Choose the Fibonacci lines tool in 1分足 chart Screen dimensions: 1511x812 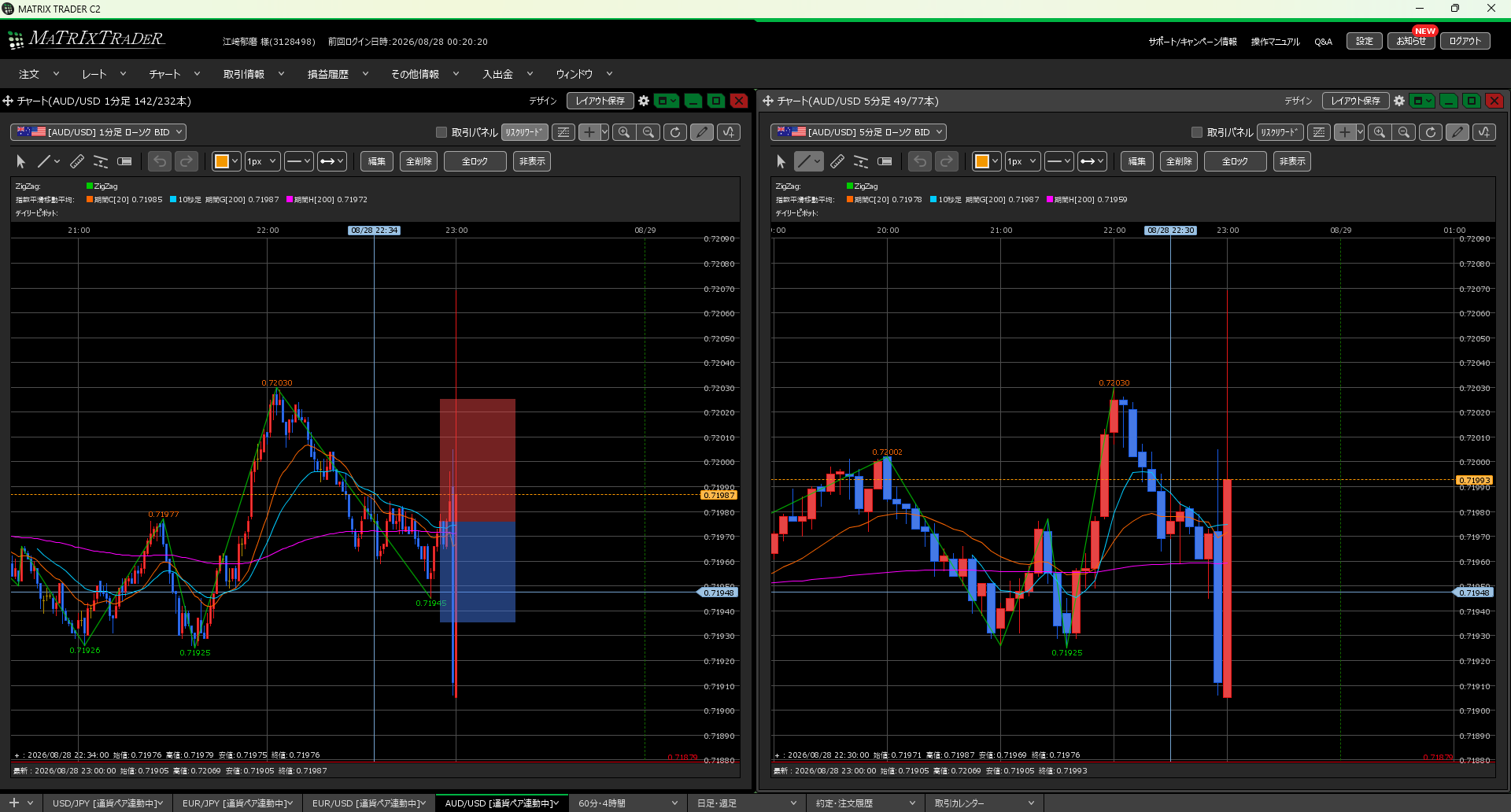(x=101, y=161)
